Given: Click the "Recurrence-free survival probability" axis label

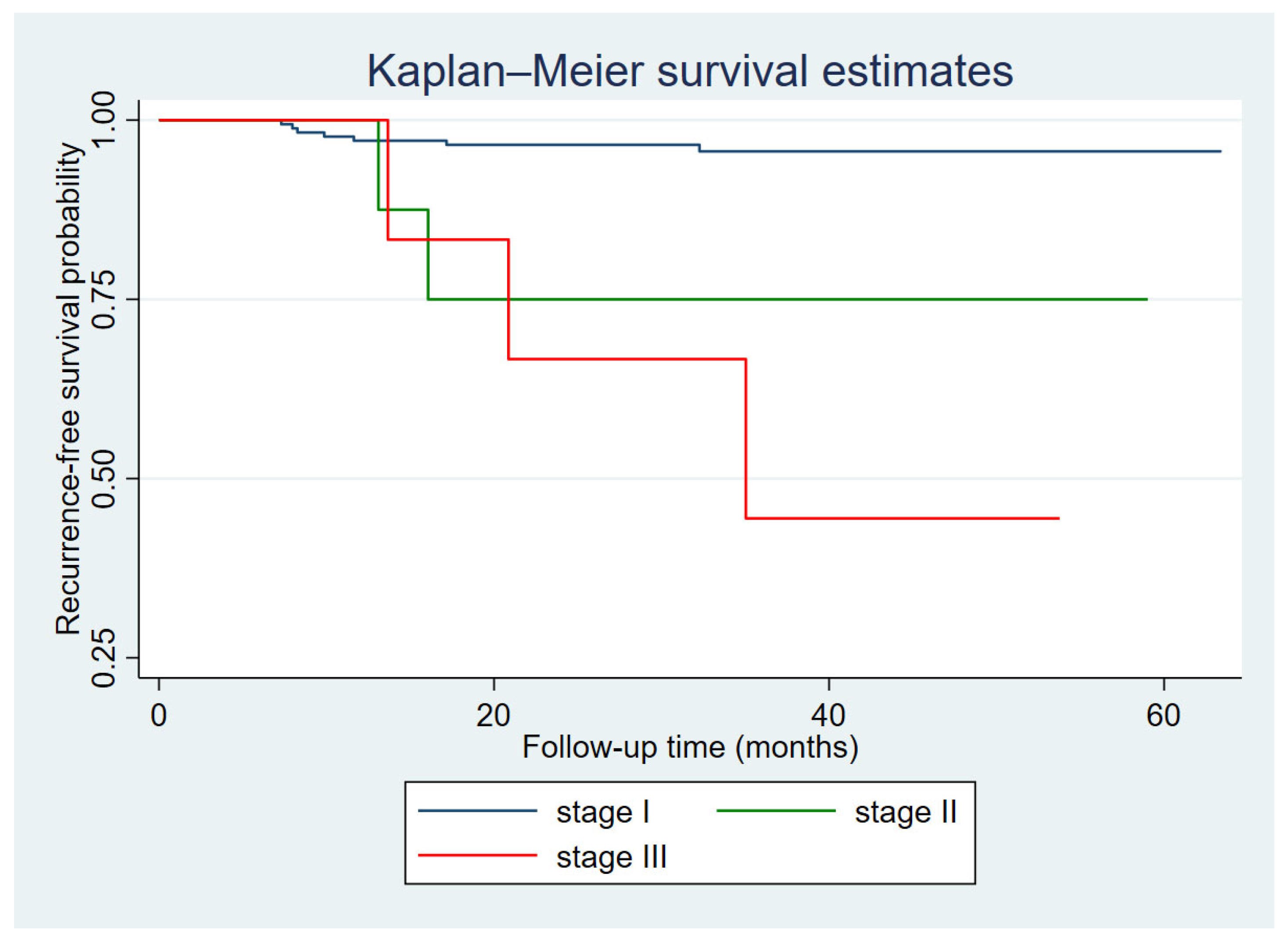Looking at the screenshot, I should 69,389.
